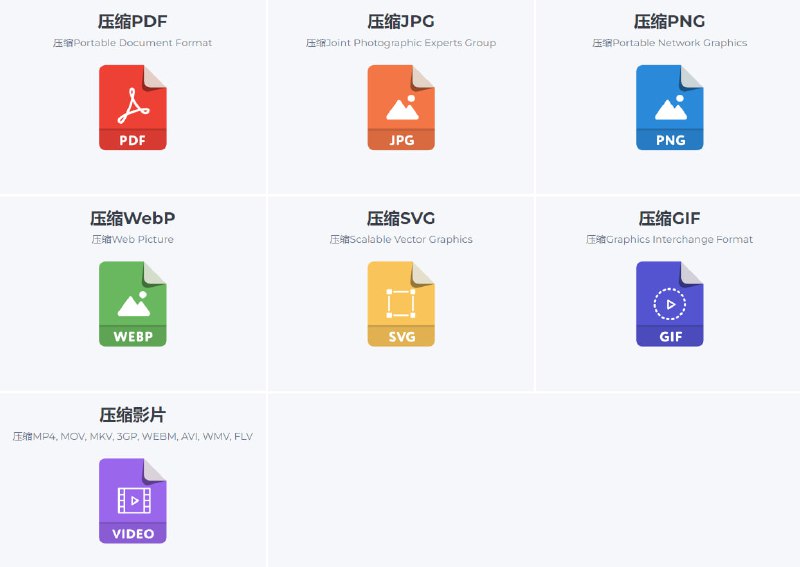Click the blue PNG file icon
Image resolution: width=800 pixels, height=567 pixels.
(x=670, y=108)
